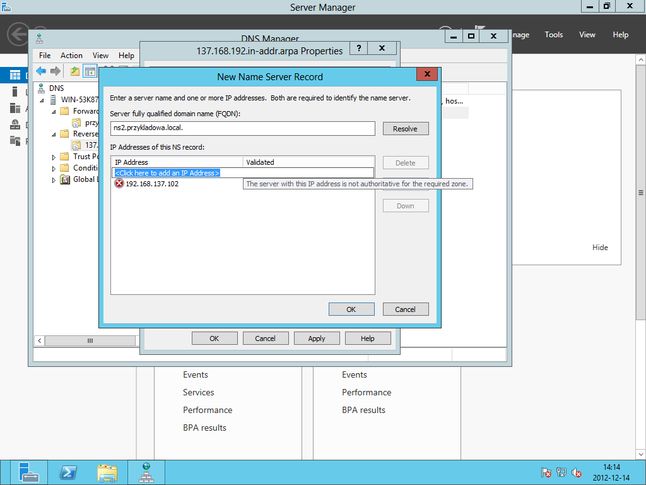Click the server FQDN input field
646x485 pixels.
point(243,128)
